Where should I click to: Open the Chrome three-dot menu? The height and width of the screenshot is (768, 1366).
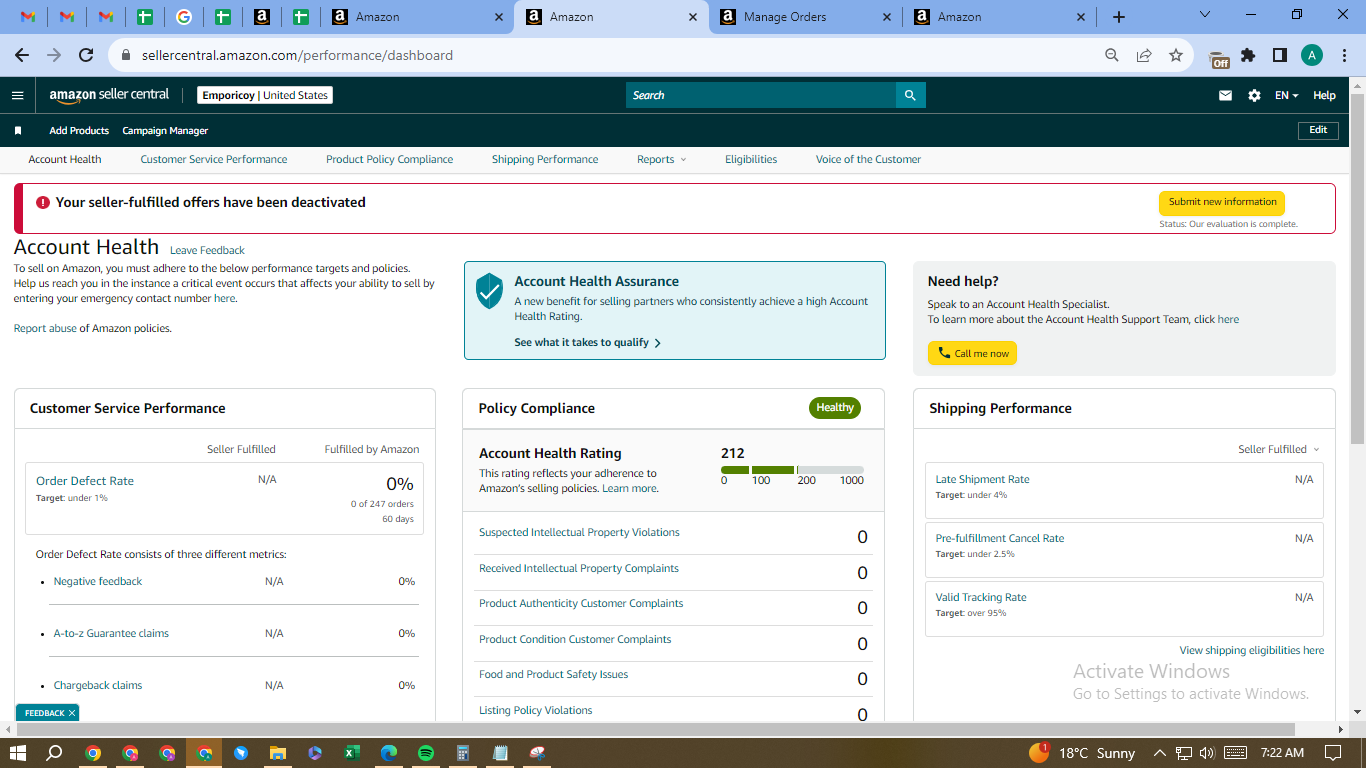coord(1345,55)
